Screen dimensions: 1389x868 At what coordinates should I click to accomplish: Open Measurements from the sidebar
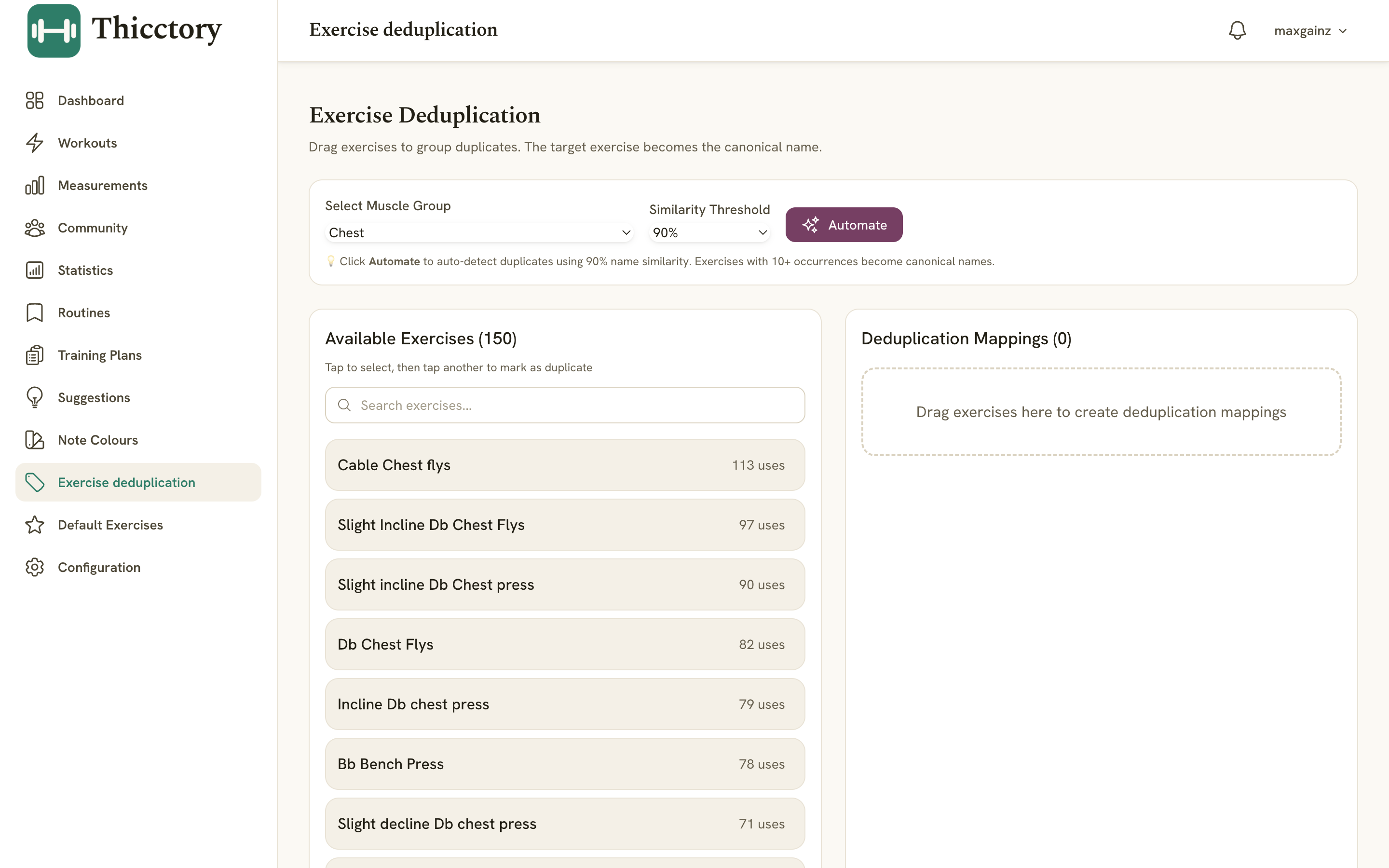click(138, 186)
